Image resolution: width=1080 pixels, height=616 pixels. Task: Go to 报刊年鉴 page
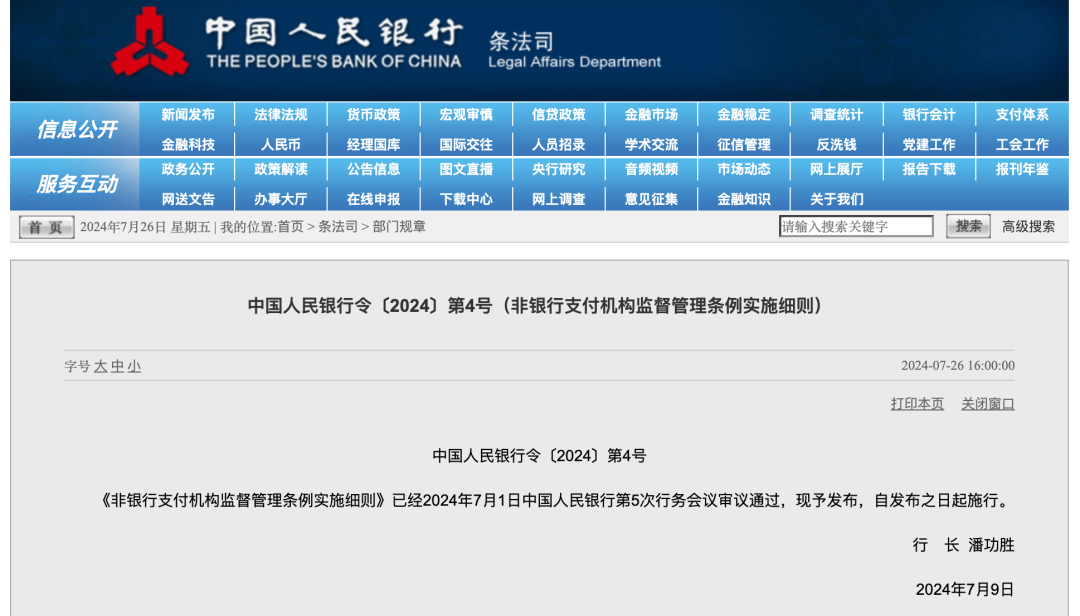[x=1021, y=170]
